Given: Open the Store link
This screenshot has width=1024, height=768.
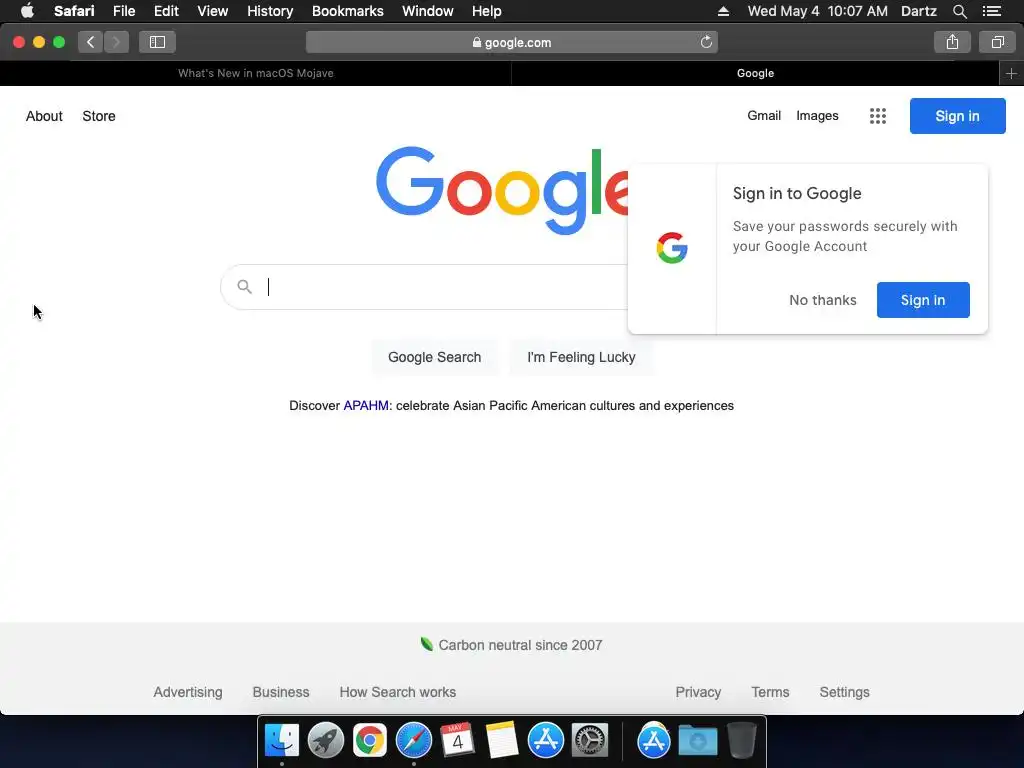Looking at the screenshot, I should (x=99, y=116).
